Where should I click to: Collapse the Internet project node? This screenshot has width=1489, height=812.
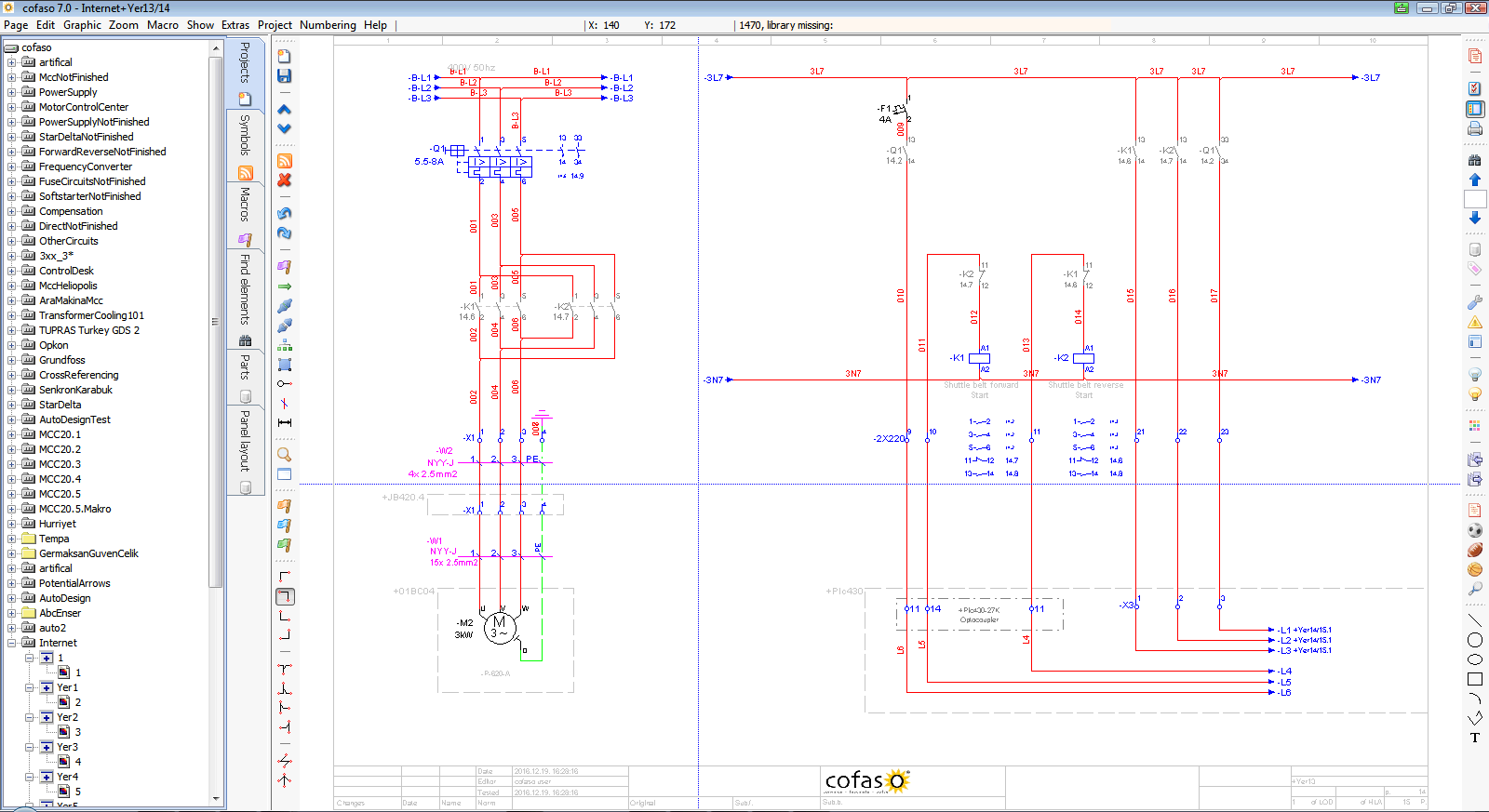(x=12, y=643)
